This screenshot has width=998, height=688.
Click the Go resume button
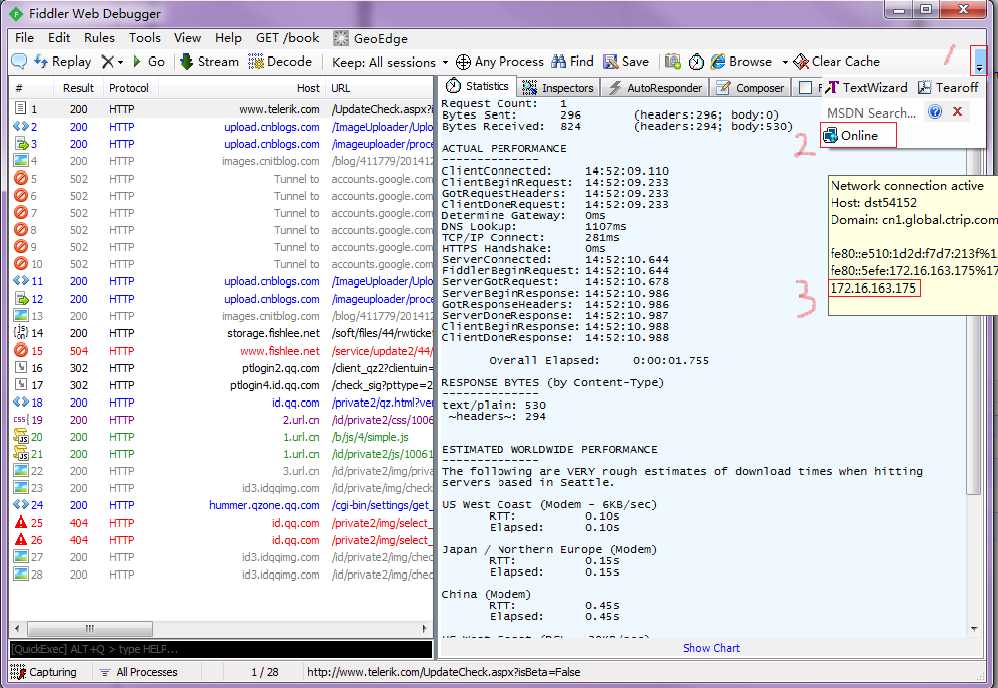tap(149, 61)
